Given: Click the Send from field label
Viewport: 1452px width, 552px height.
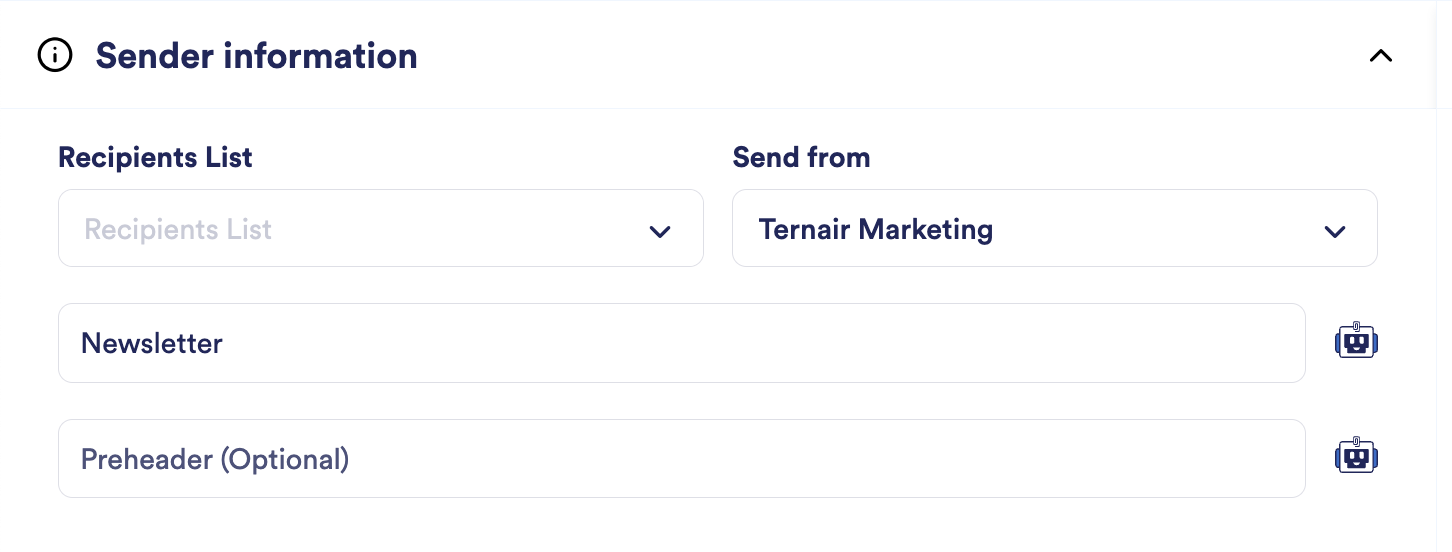Looking at the screenshot, I should 801,157.
